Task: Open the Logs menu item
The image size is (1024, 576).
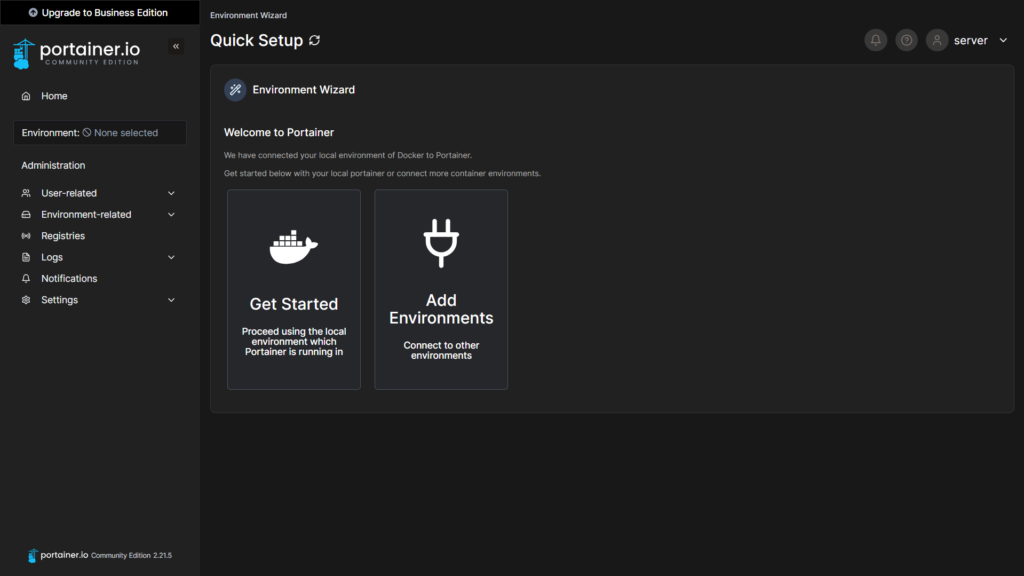Action: pos(99,257)
